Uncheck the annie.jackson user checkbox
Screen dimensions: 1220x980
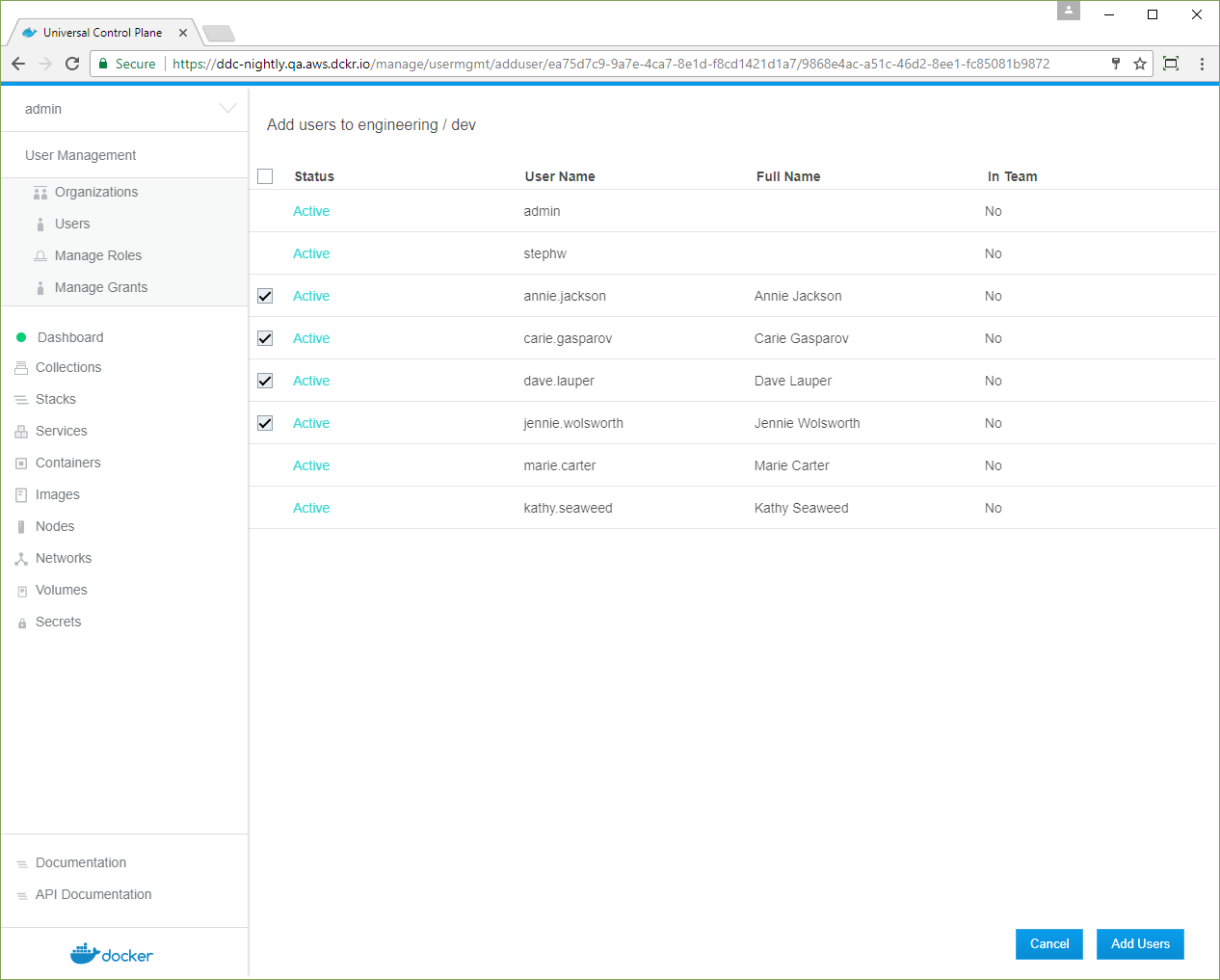pyautogui.click(x=265, y=296)
